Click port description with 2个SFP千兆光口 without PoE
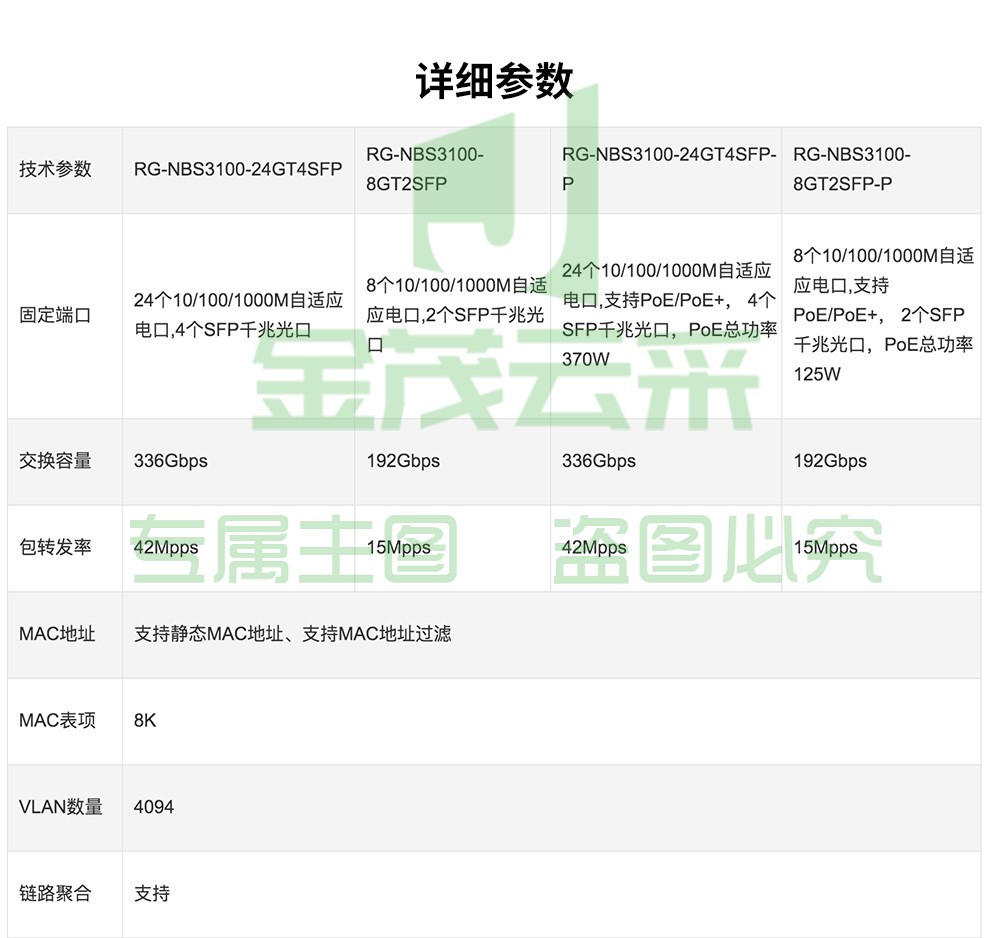This screenshot has width=990, height=938. tap(456, 315)
